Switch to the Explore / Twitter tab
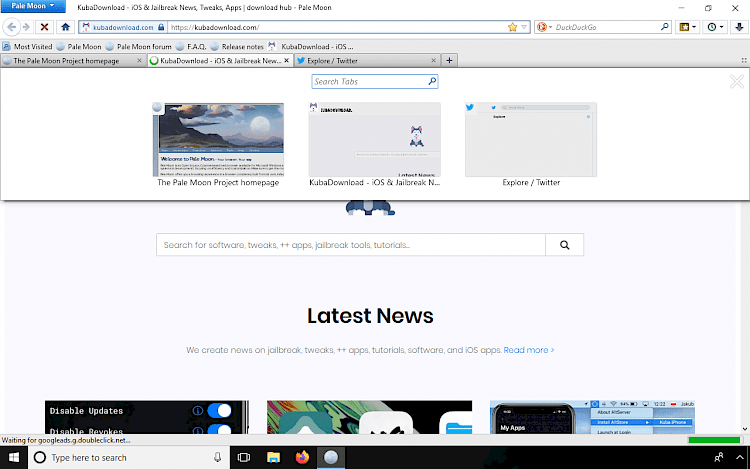The height and width of the screenshot is (469, 750). click(x=366, y=61)
